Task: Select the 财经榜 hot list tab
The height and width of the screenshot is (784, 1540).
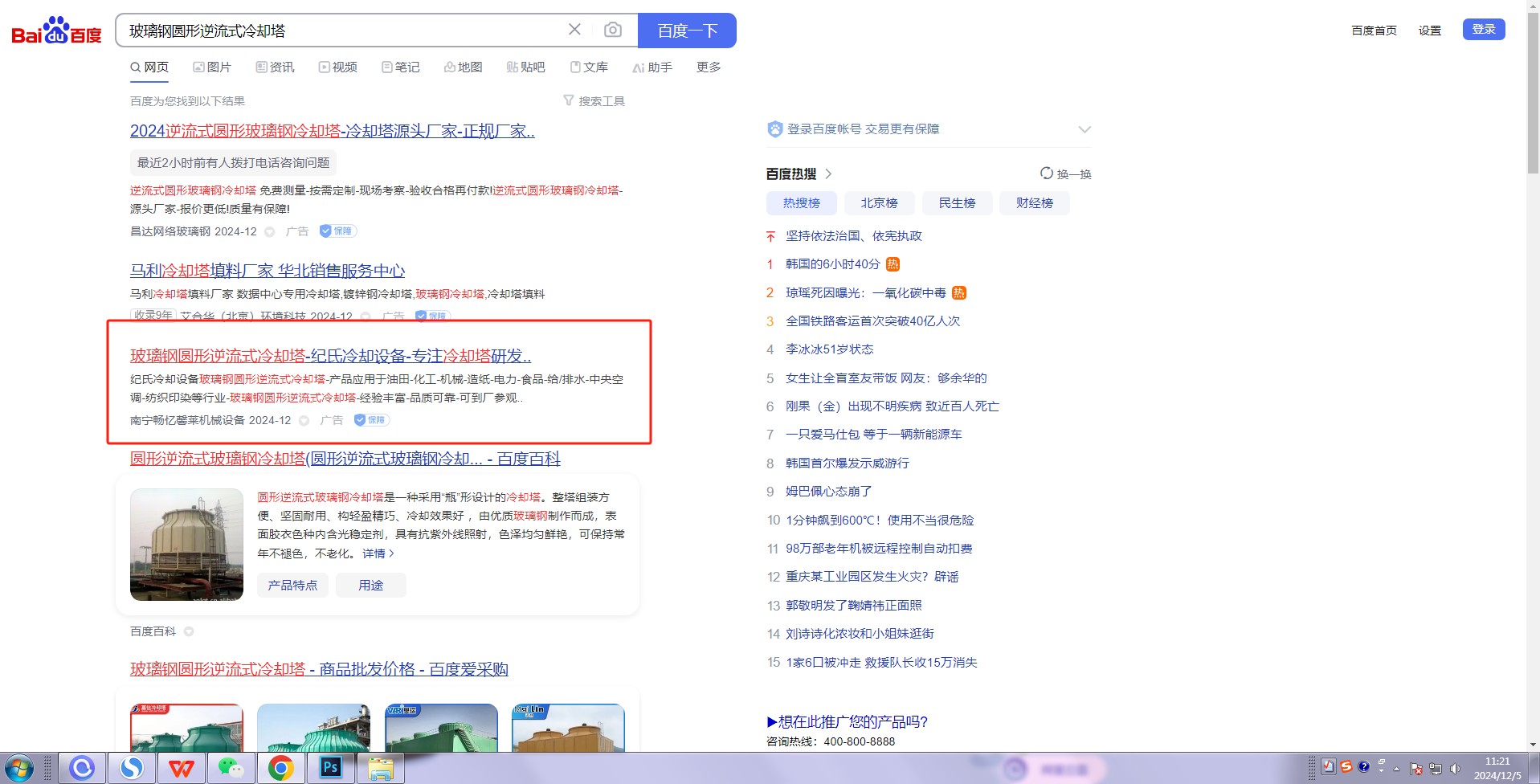Action: coord(1034,203)
